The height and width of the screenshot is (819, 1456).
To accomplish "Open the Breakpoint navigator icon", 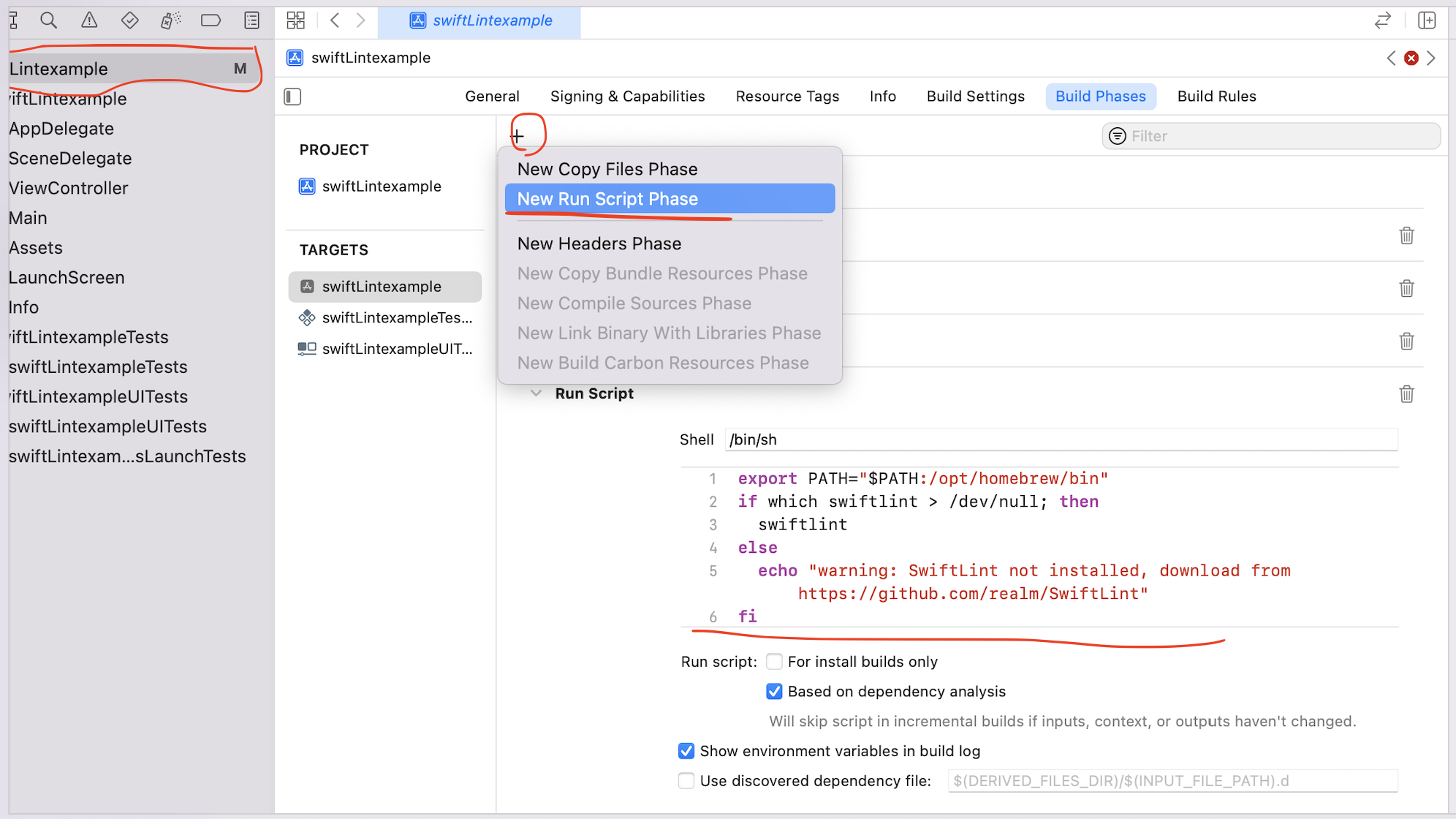I will coord(211,20).
